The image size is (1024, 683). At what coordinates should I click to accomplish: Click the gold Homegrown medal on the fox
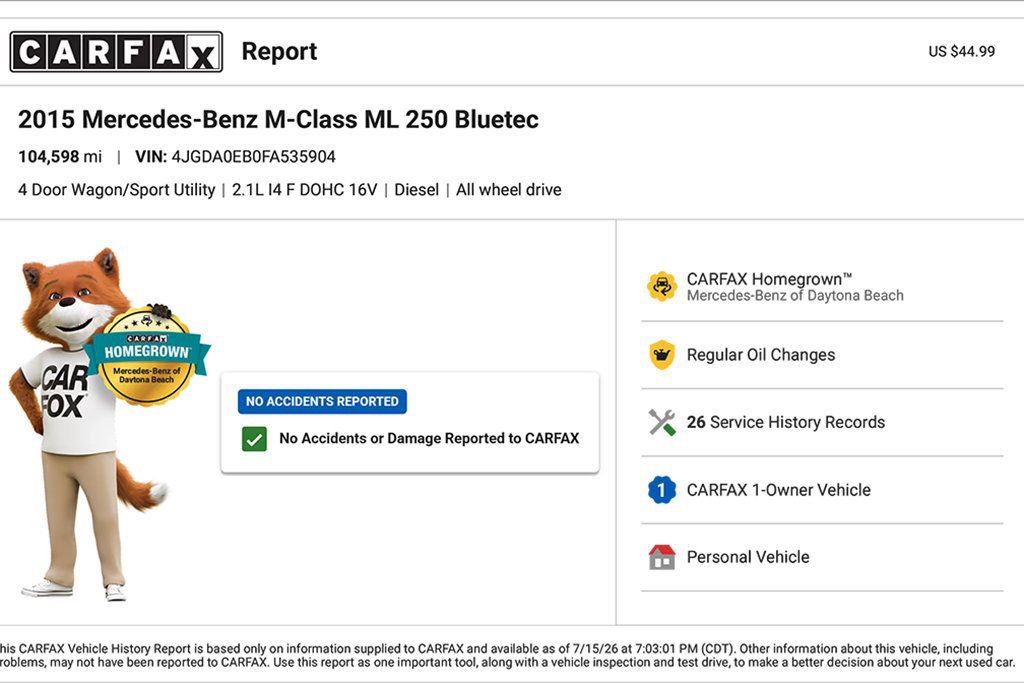(x=147, y=357)
